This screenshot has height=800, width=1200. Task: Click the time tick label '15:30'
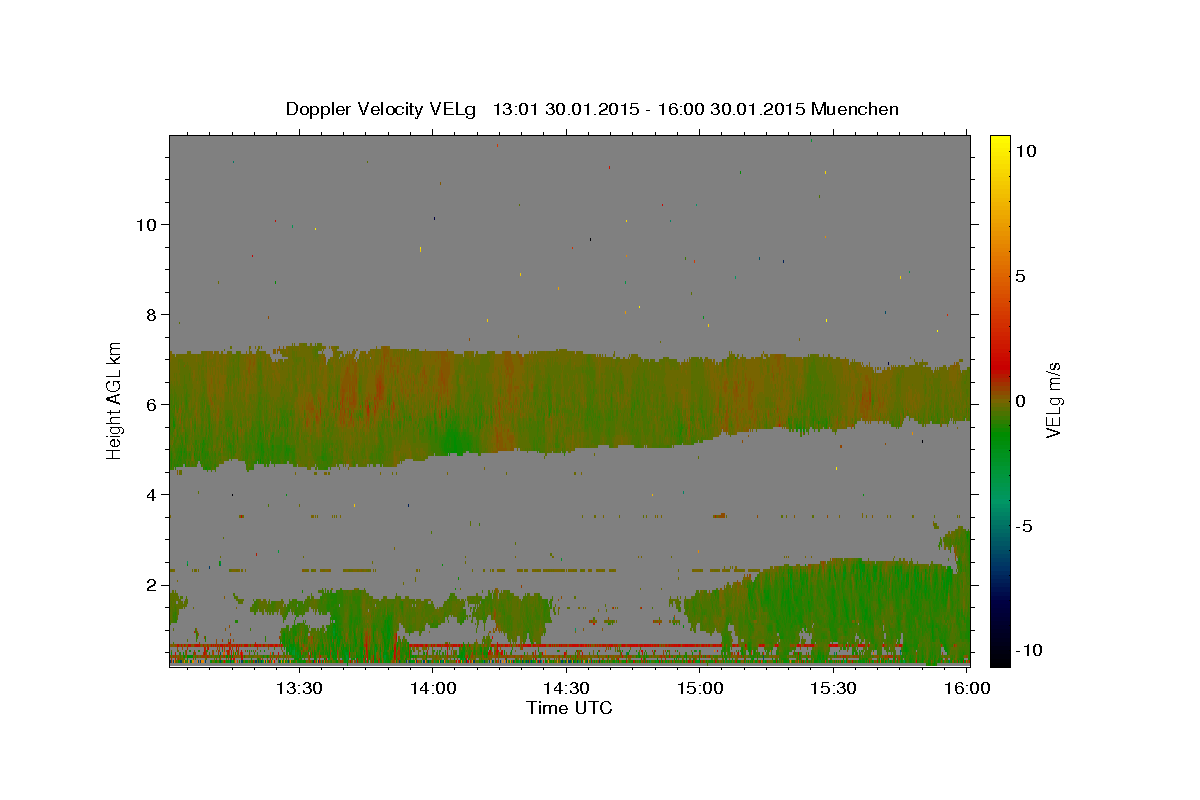click(833, 688)
